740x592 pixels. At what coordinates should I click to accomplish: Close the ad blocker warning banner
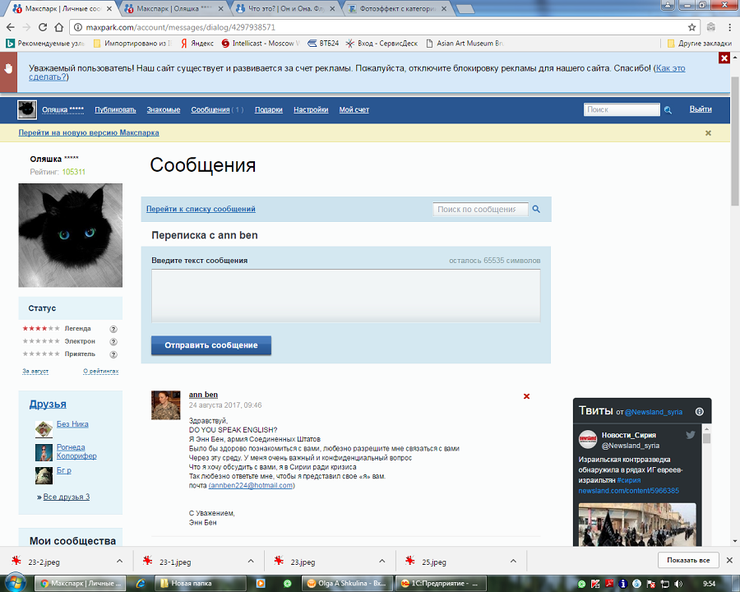(x=724, y=58)
